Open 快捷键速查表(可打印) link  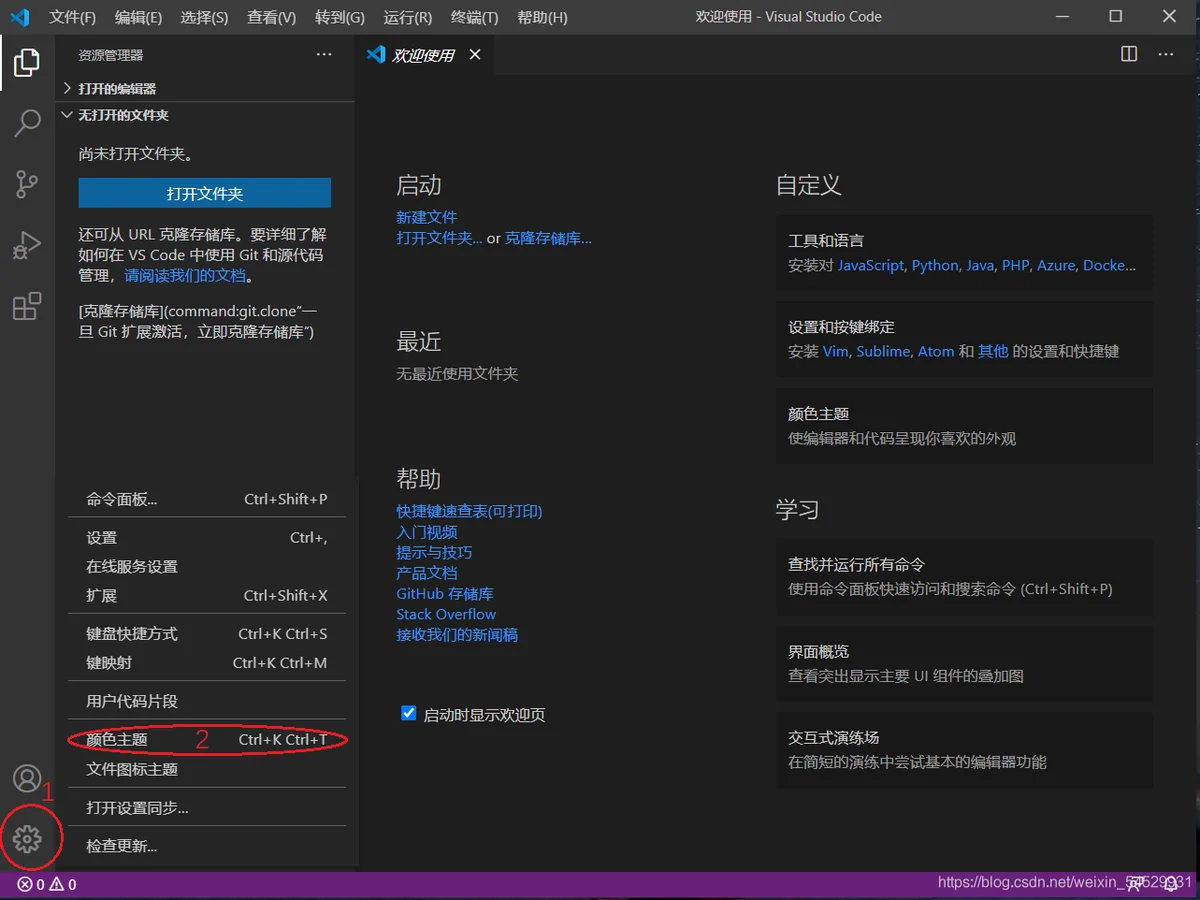[469, 511]
